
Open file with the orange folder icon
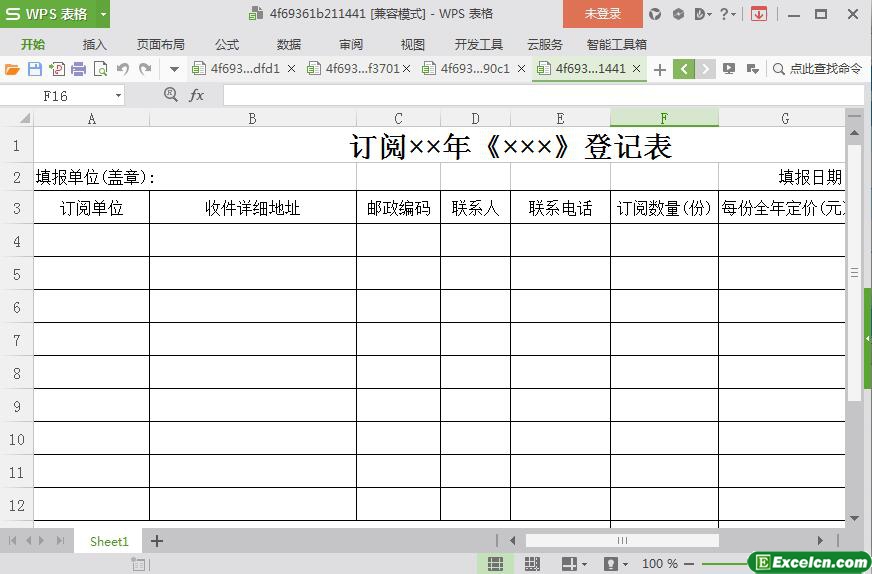click(12, 69)
